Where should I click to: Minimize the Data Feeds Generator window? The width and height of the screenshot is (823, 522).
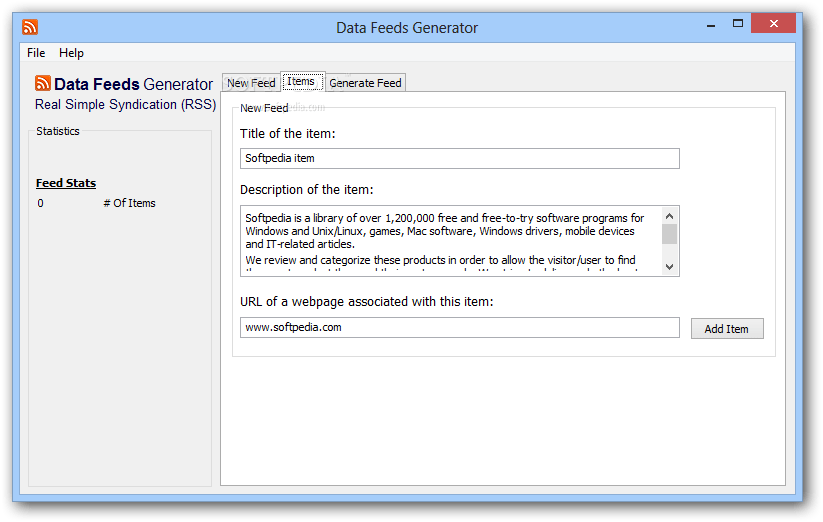[711, 24]
